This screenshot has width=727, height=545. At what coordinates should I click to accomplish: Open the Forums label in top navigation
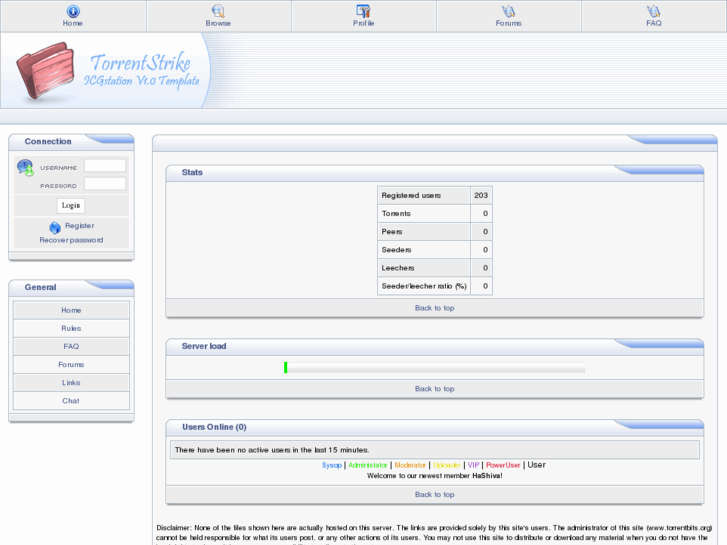[x=508, y=23]
